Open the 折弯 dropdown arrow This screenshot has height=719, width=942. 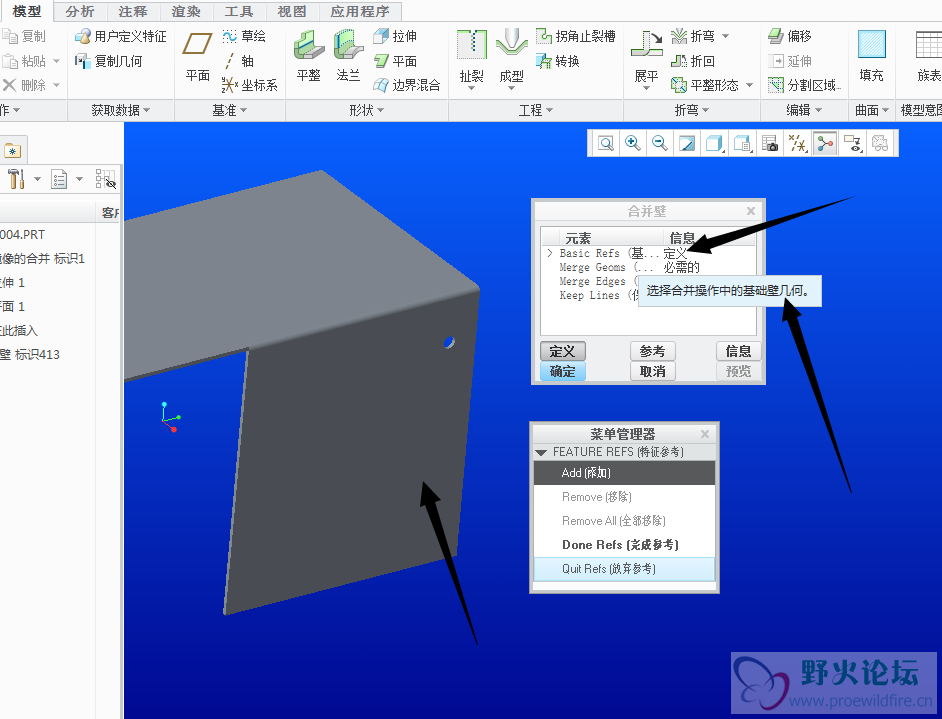click(725, 37)
